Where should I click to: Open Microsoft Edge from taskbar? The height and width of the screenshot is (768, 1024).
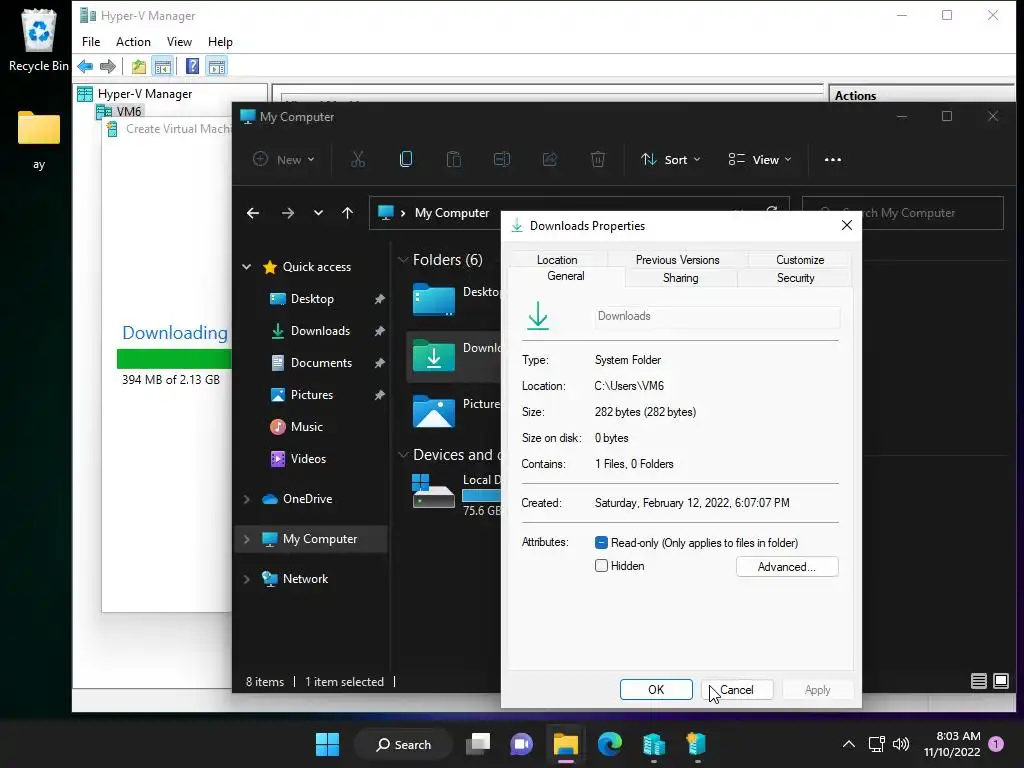609,744
